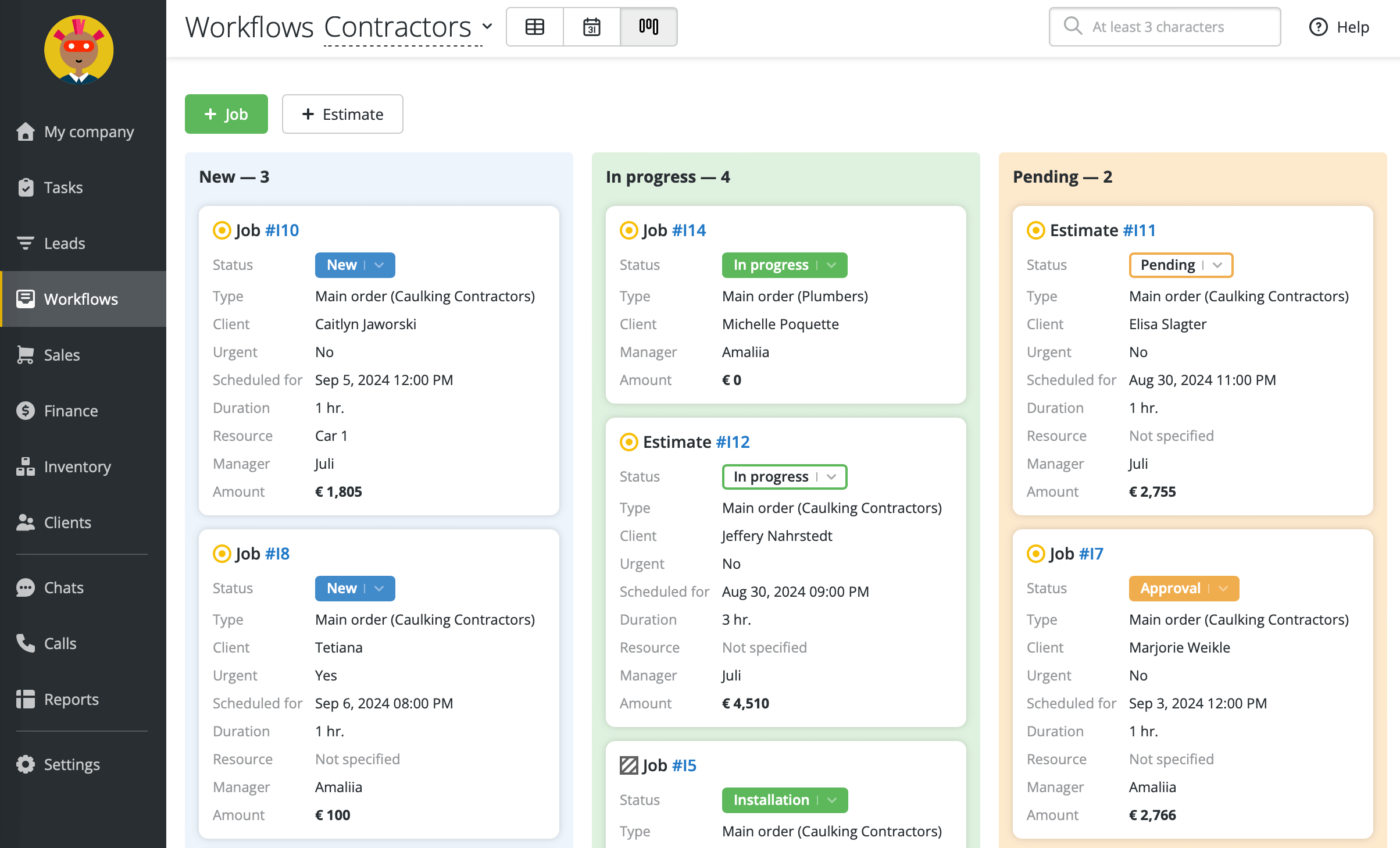Toggle urgent status on Job #I8
The image size is (1400, 848).
[325, 675]
